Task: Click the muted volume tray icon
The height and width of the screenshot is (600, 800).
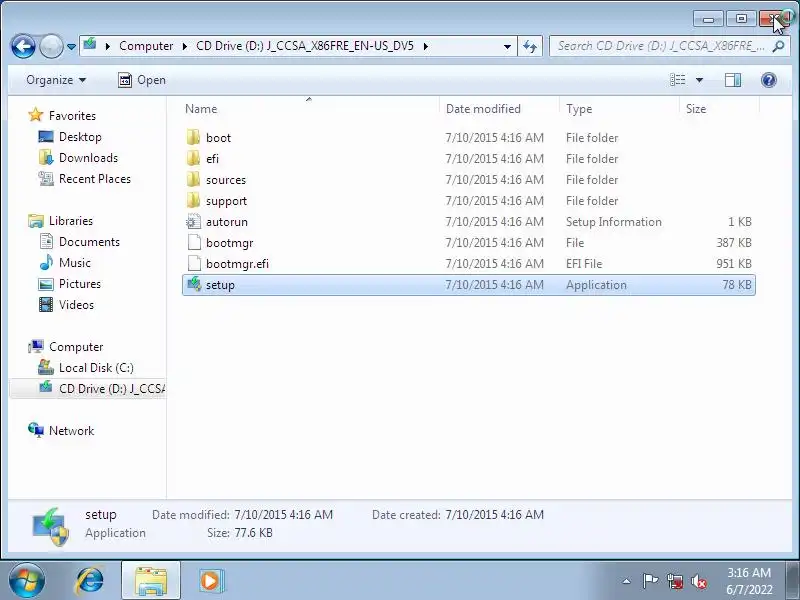Action: point(698,581)
